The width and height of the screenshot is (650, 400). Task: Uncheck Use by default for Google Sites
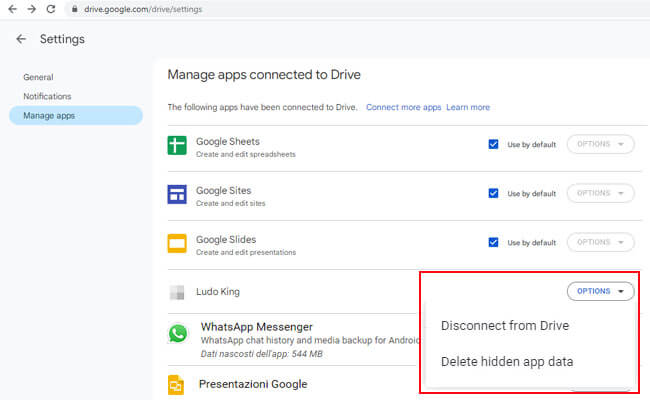tap(493, 193)
